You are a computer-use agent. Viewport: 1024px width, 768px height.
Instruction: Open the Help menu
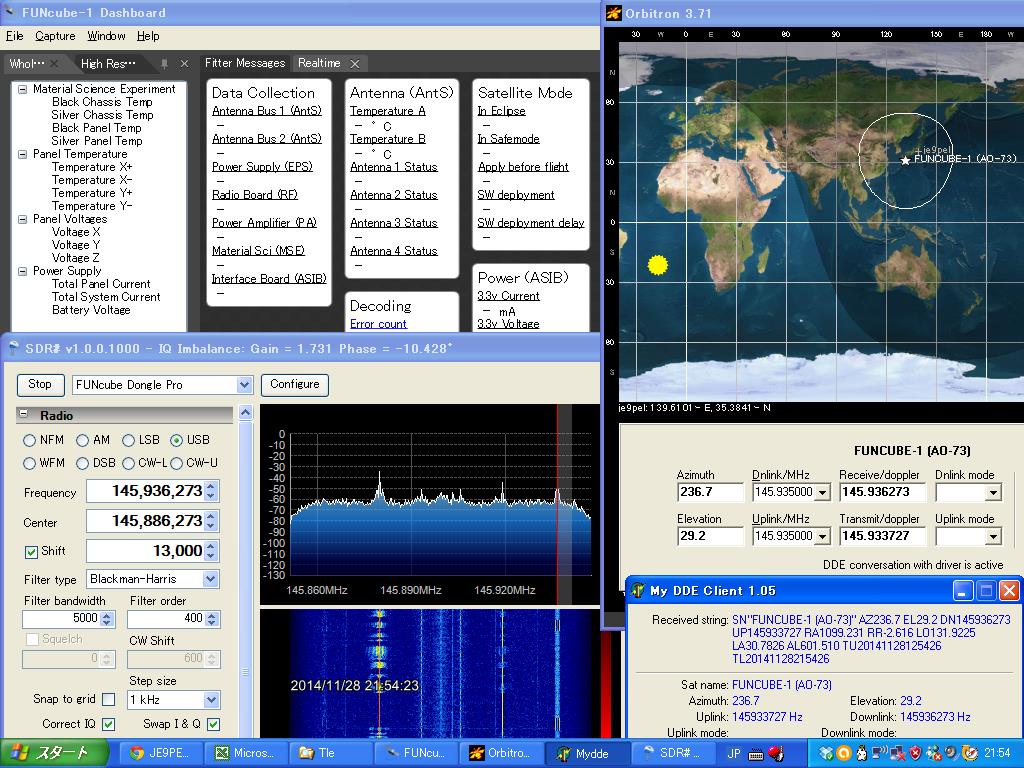pos(148,36)
